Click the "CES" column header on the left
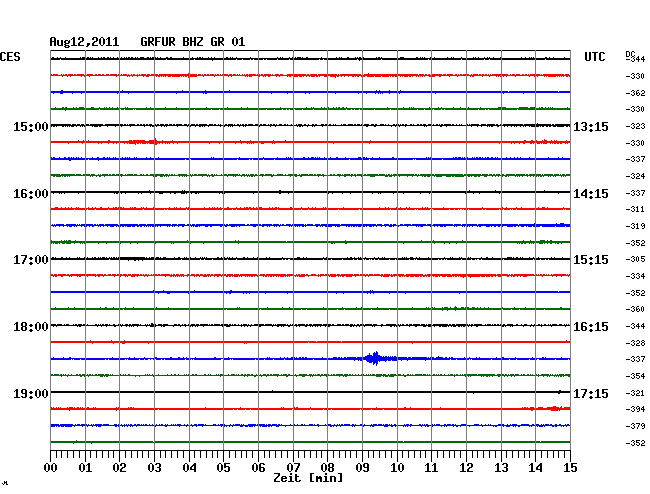 [x=10, y=57]
